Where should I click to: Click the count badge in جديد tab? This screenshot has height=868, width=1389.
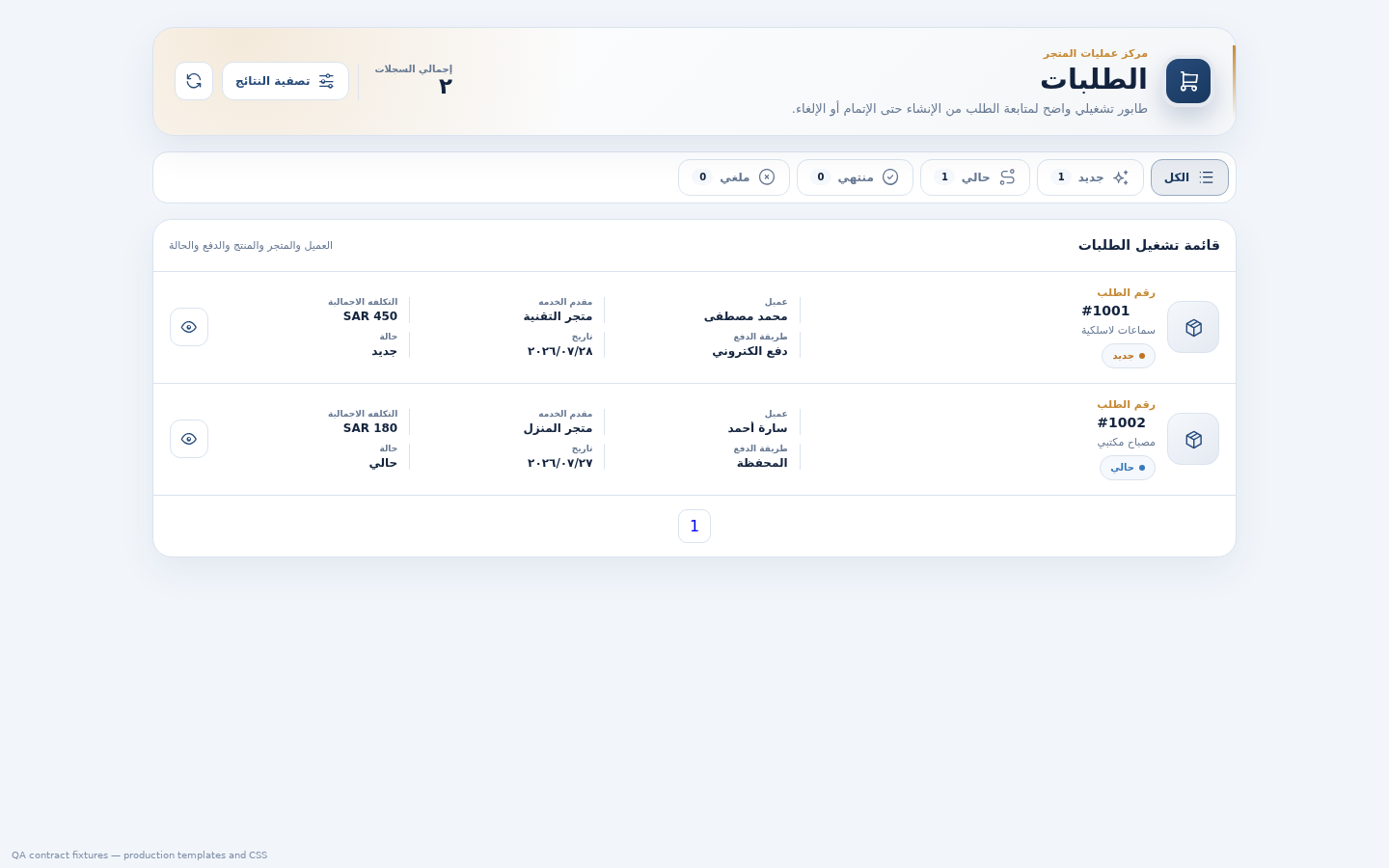tap(1061, 177)
